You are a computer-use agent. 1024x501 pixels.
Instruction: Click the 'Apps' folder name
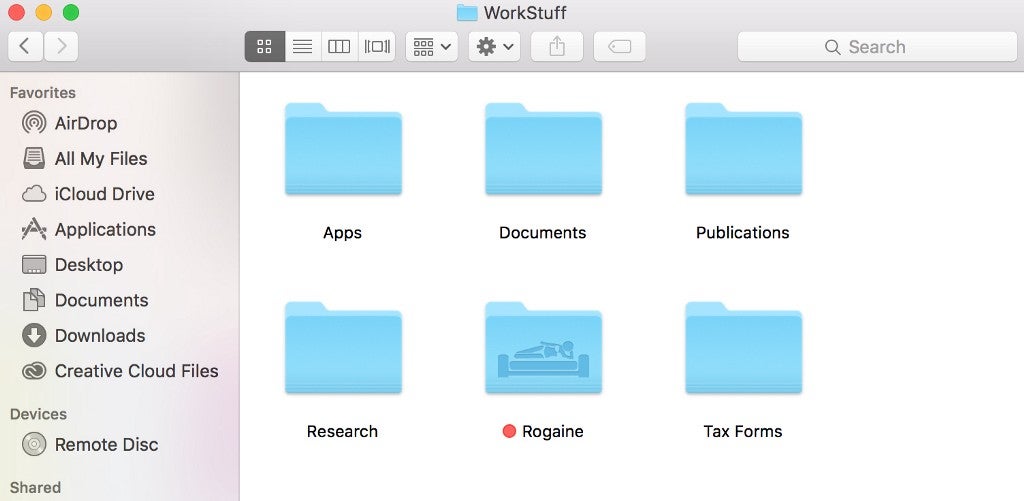342,233
